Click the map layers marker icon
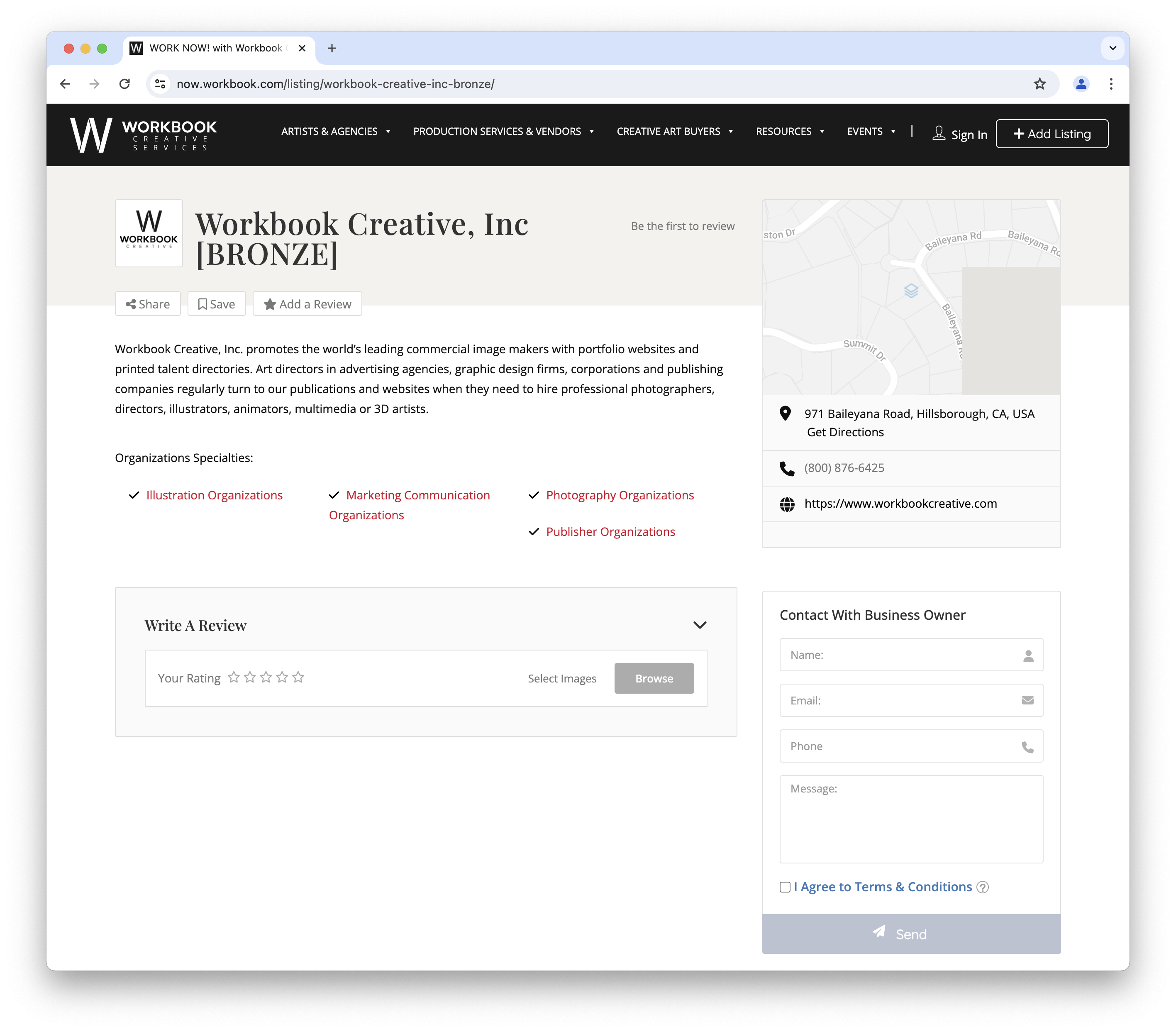The image size is (1176, 1032). (x=911, y=291)
